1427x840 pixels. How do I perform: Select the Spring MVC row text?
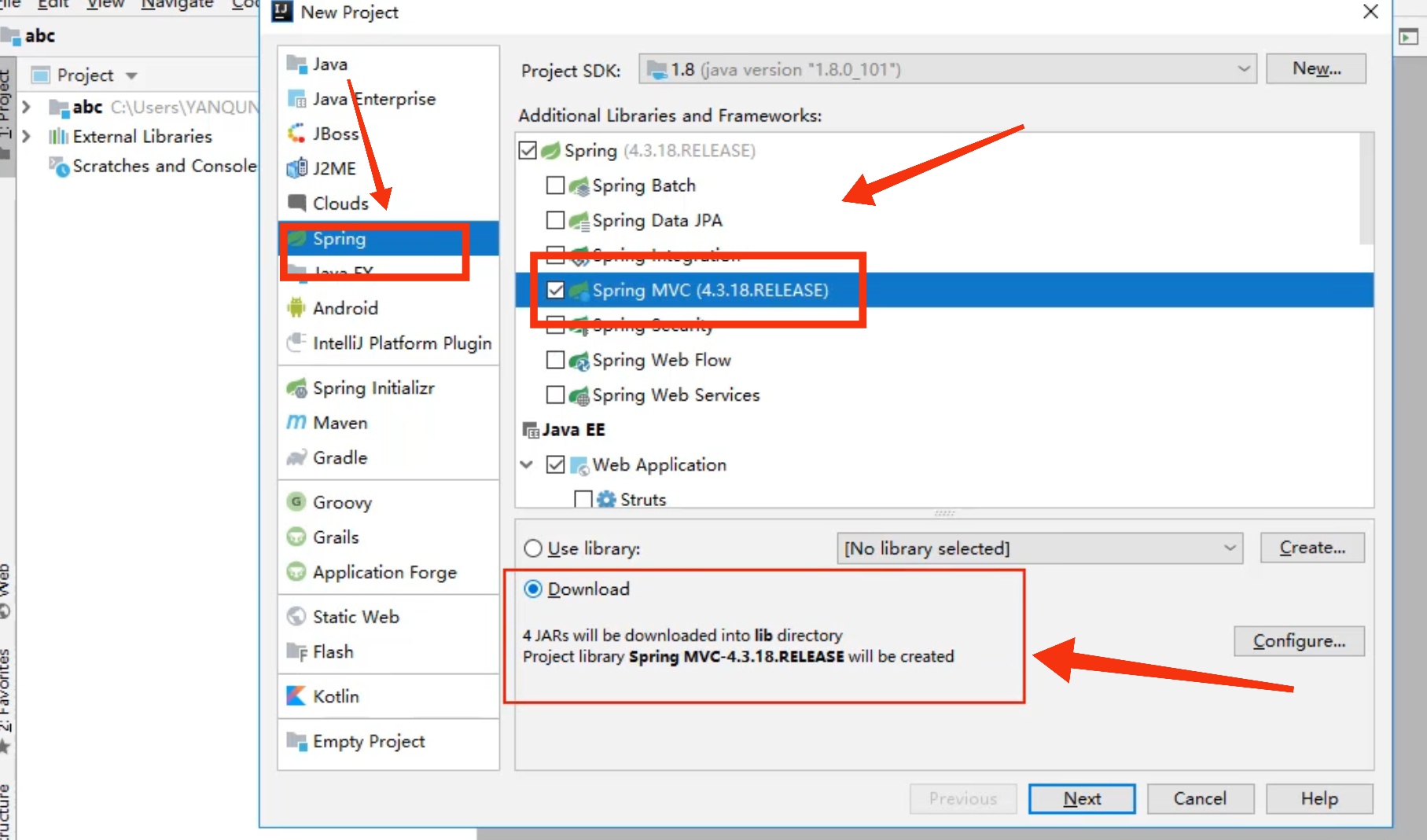point(710,290)
